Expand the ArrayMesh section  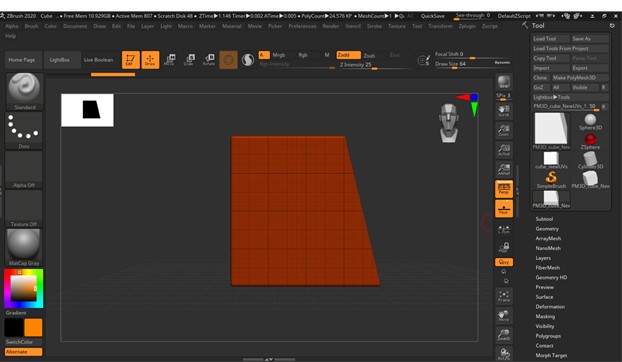[548, 238]
